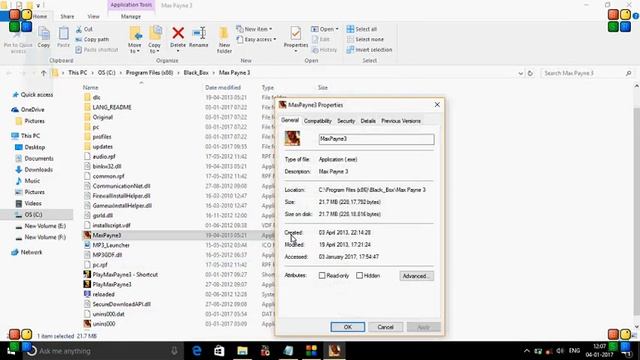Click the MaxPayne3 application file icon
The height and width of the screenshot is (360, 640).
click(87, 235)
